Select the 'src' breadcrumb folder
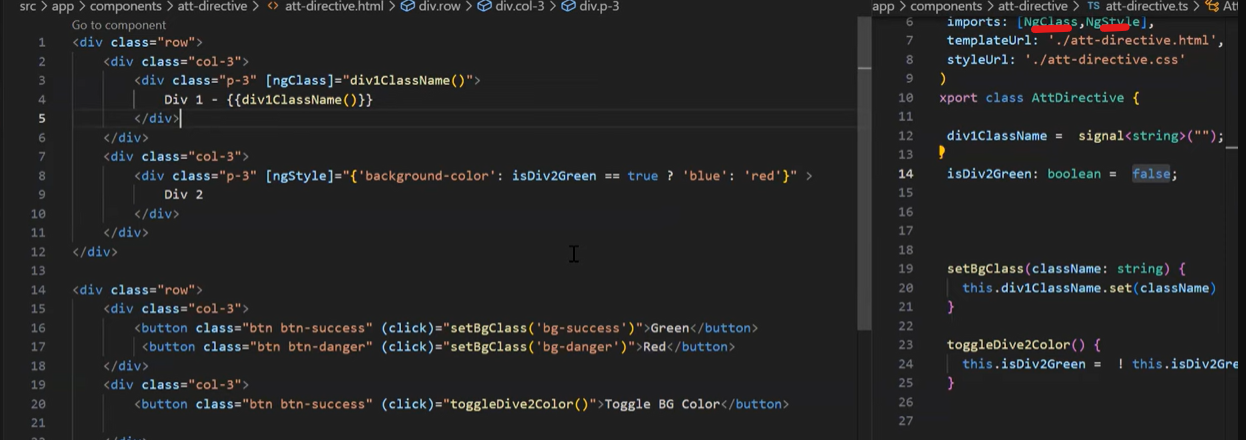Image resolution: width=1246 pixels, height=440 pixels. pyautogui.click(x=27, y=7)
